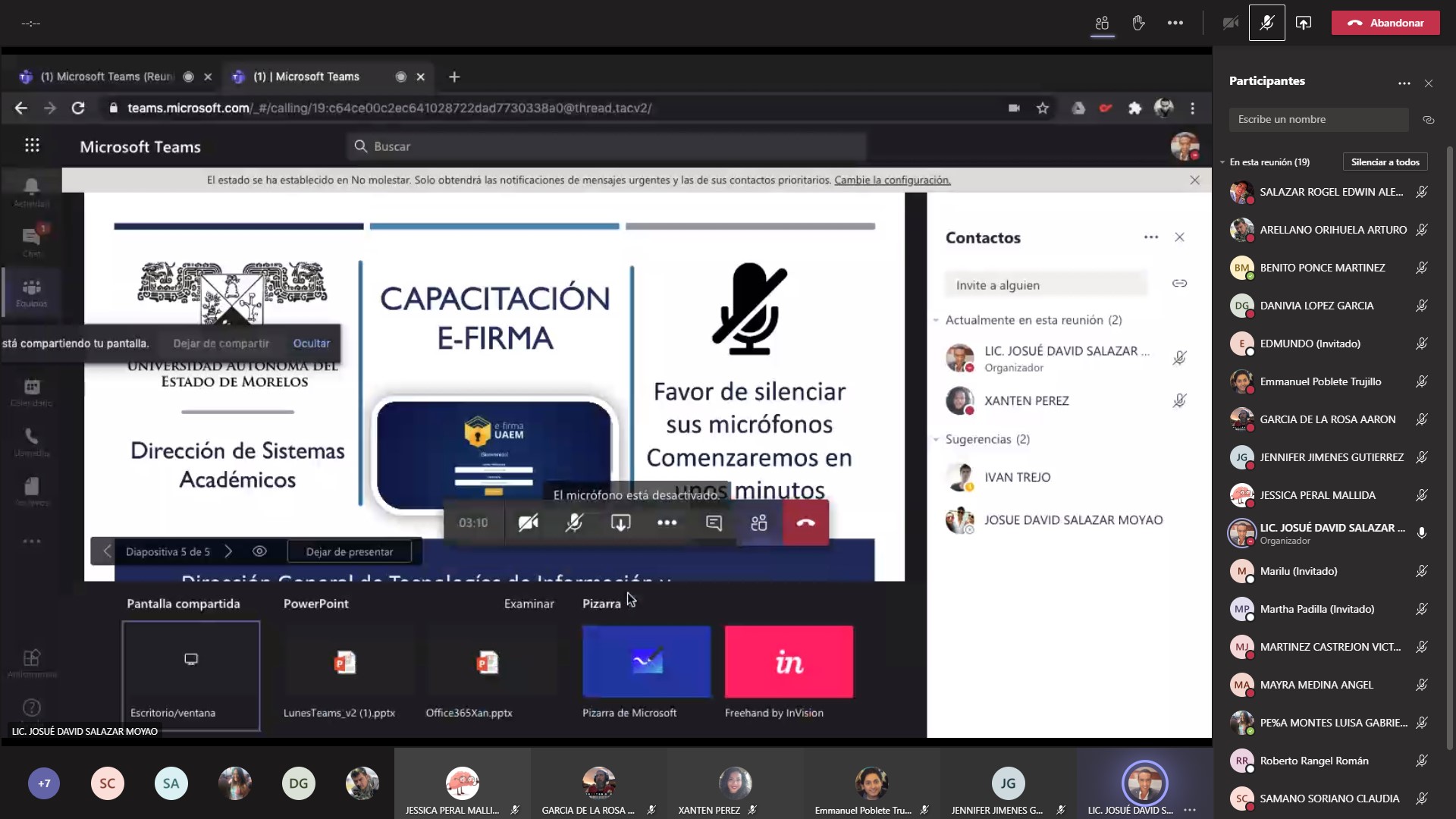This screenshot has height=819, width=1456.
Task: Select Pizarra de Microsoft whiteboard
Action: click(646, 672)
